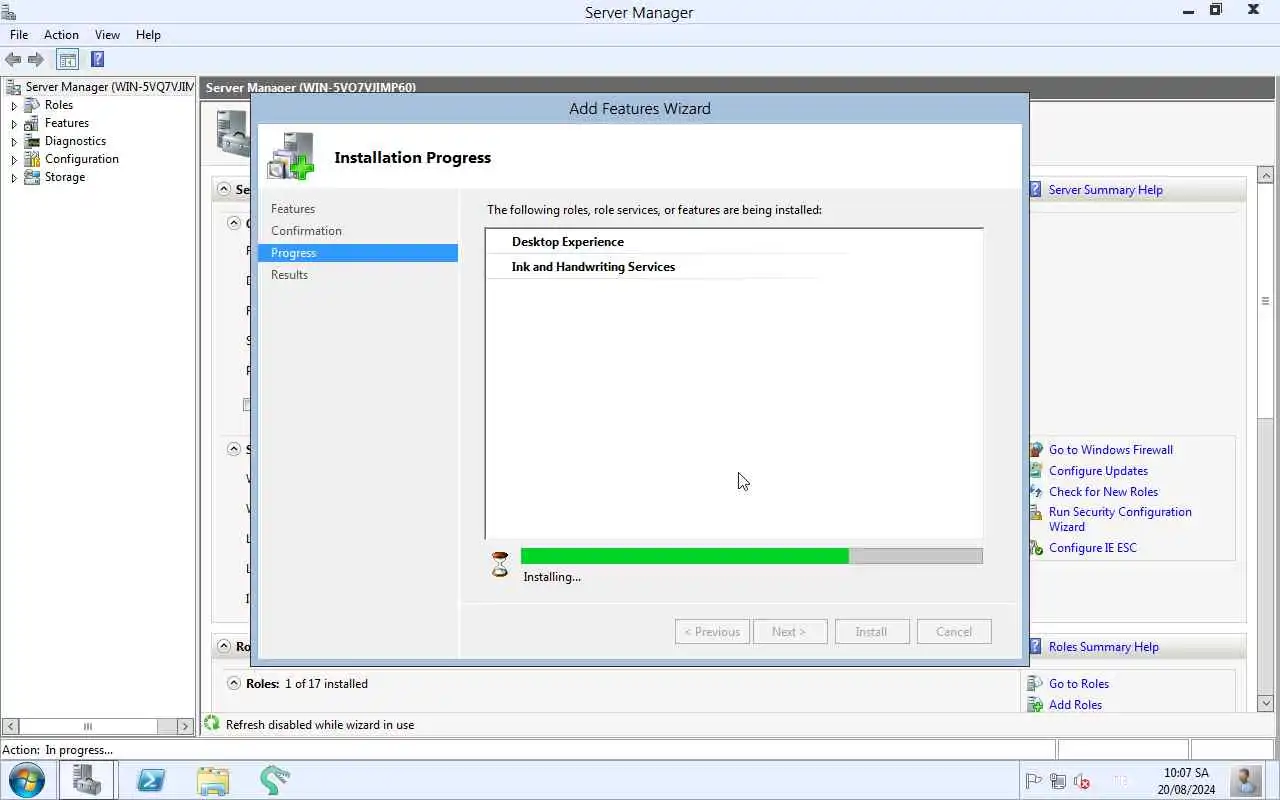1280x800 pixels.
Task: Click the Back arrow toolbar icon
Action: pyautogui.click(x=13, y=59)
